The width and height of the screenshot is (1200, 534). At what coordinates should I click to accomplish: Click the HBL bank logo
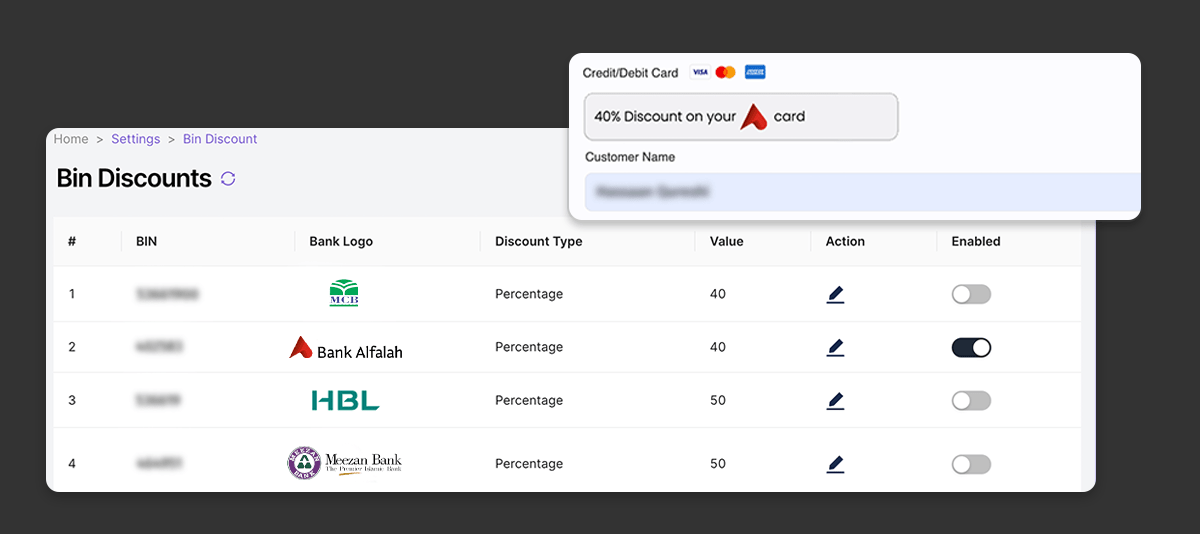(345, 401)
